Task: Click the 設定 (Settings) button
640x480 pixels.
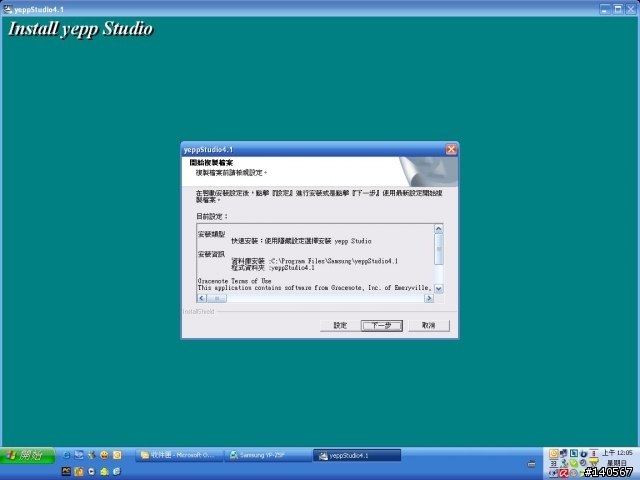Action: coord(340,325)
